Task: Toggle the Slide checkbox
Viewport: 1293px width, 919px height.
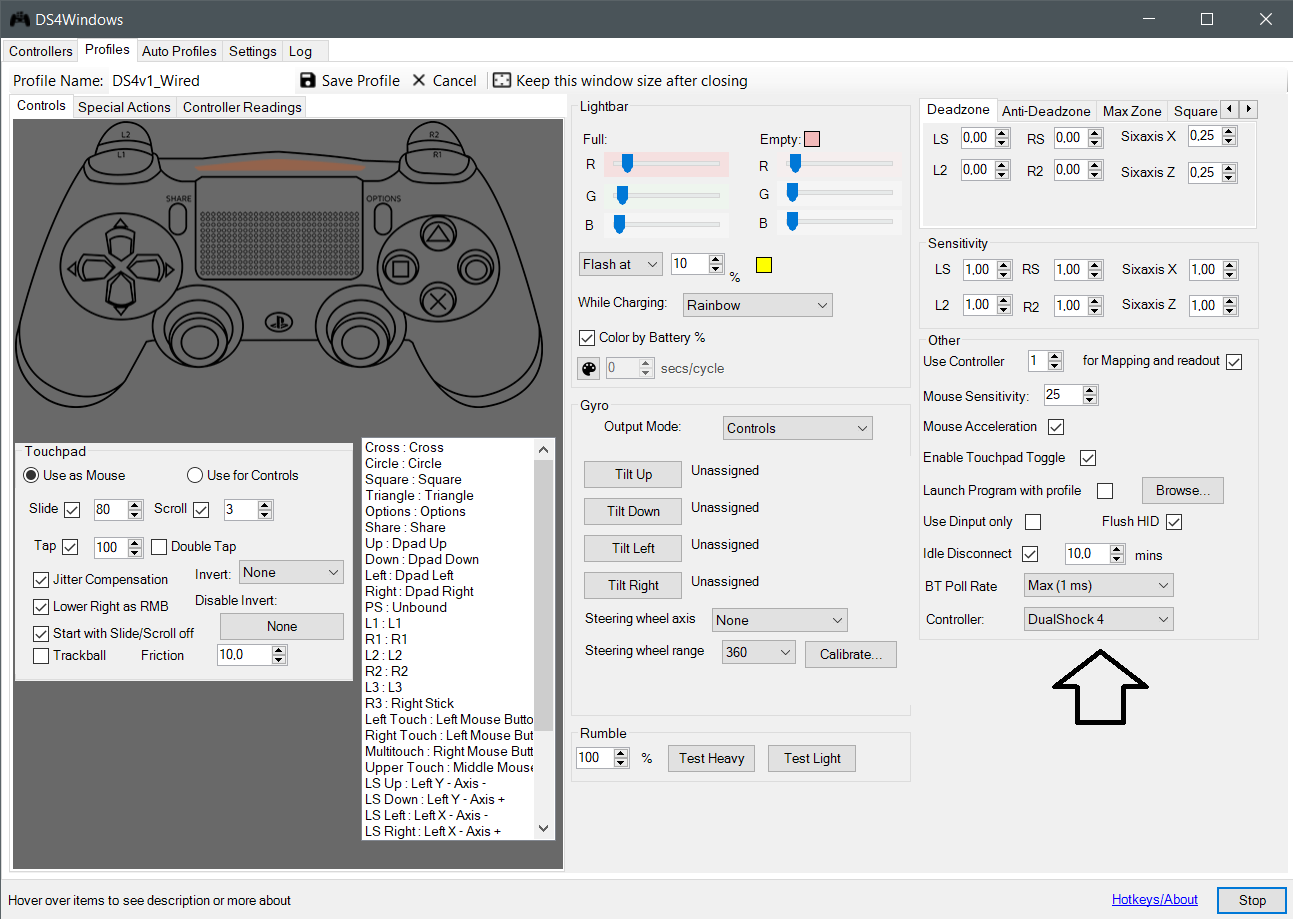Action: [x=71, y=510]
